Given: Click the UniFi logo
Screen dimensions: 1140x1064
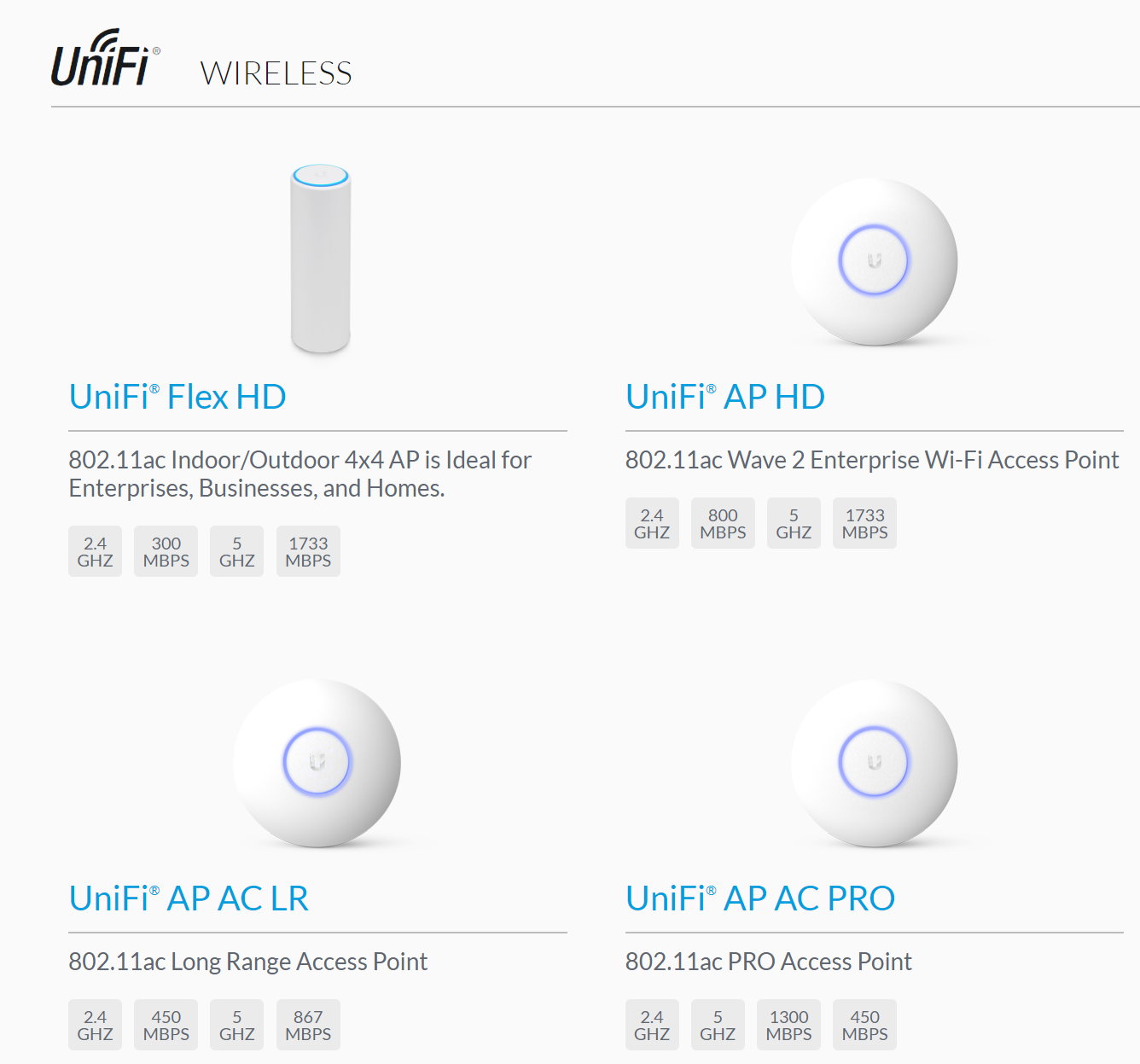Looking at the screenshot, I should tap(106, 58).
